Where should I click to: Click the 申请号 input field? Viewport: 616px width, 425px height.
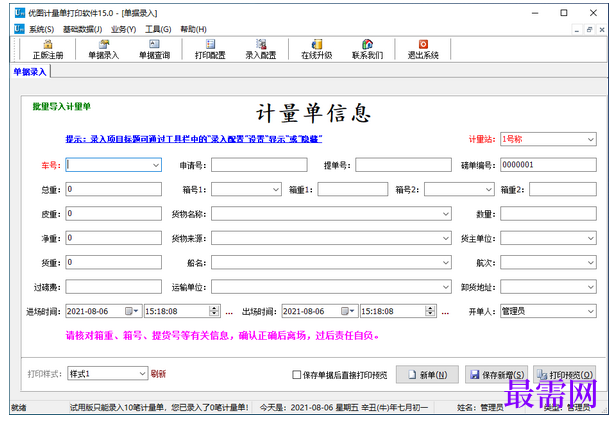(259, 165)
